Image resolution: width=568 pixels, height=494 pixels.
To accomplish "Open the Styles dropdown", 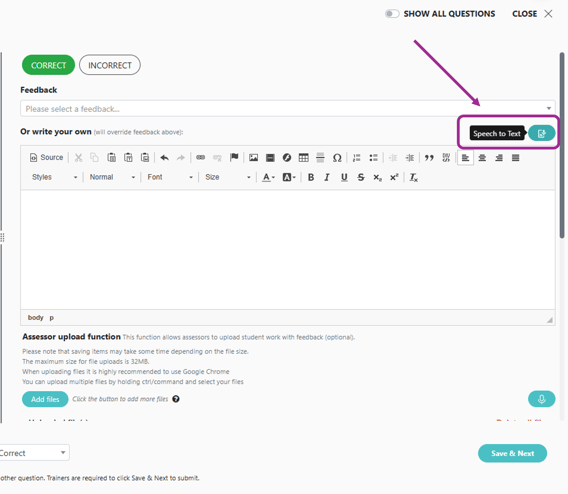I will (54, 177).
